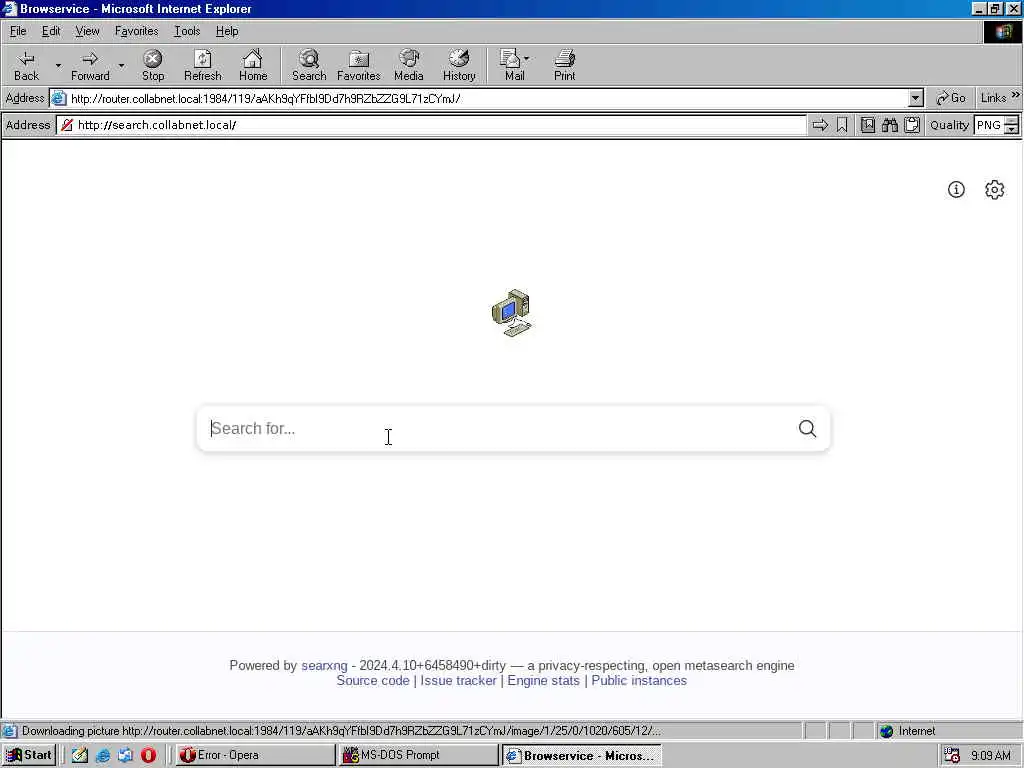Click the Browservice taskbar button

582,755
